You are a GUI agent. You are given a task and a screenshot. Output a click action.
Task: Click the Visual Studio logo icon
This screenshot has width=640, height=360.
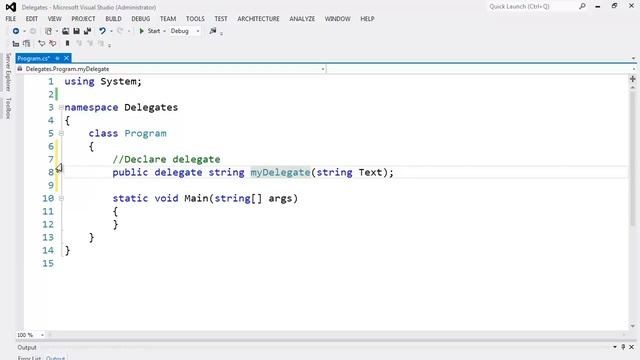tap(11, 7)
